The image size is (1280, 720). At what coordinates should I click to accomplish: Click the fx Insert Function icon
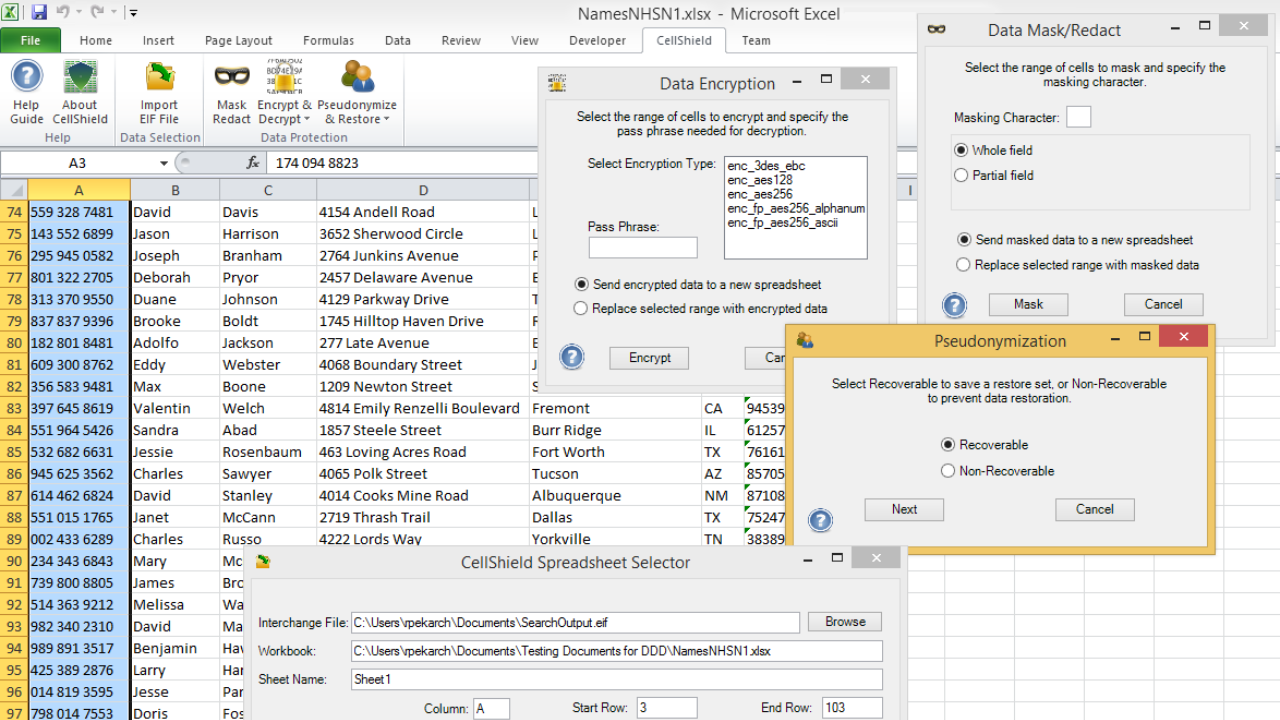pos(253,163)
